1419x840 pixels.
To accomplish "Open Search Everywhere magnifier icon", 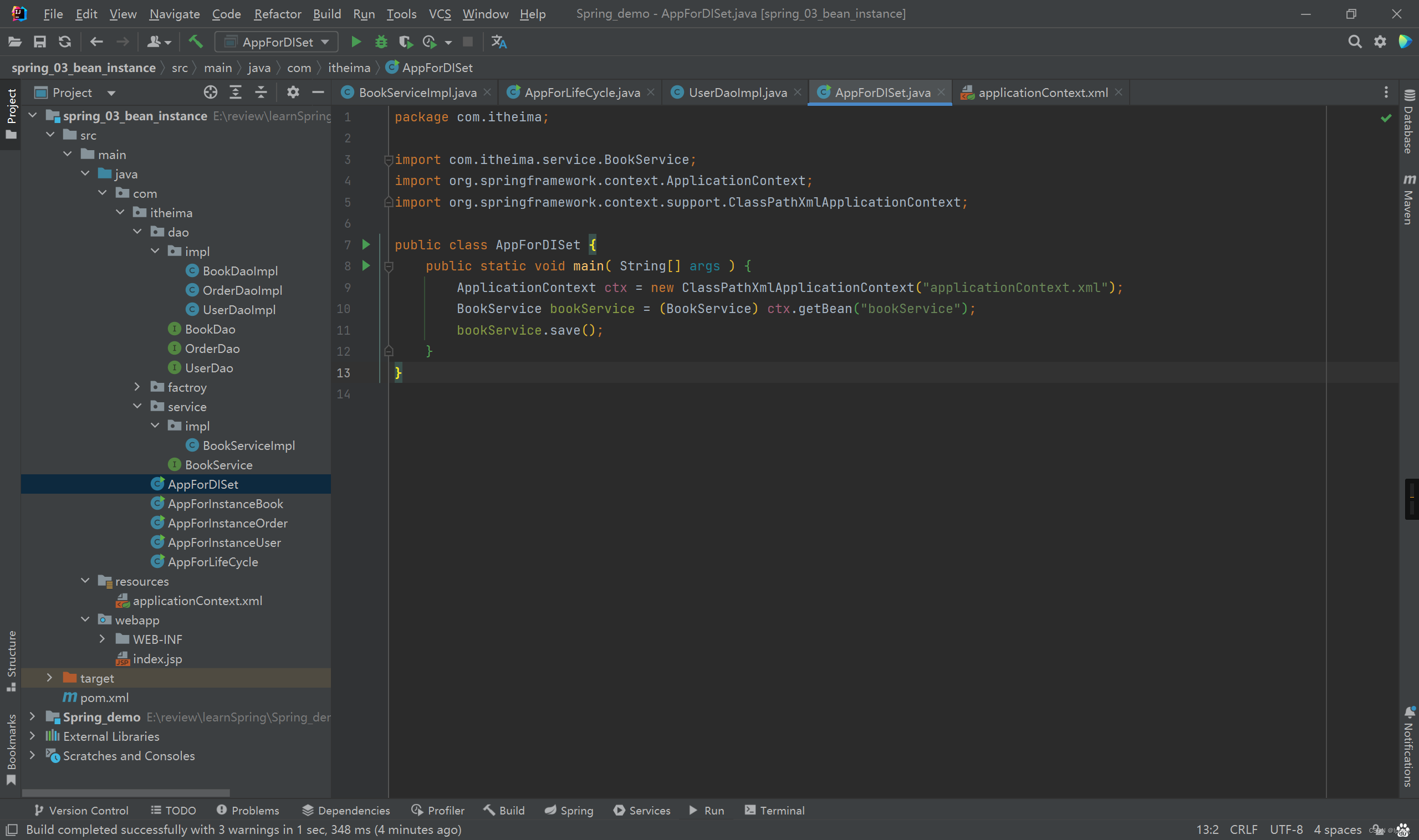I will pos(1355,42).
